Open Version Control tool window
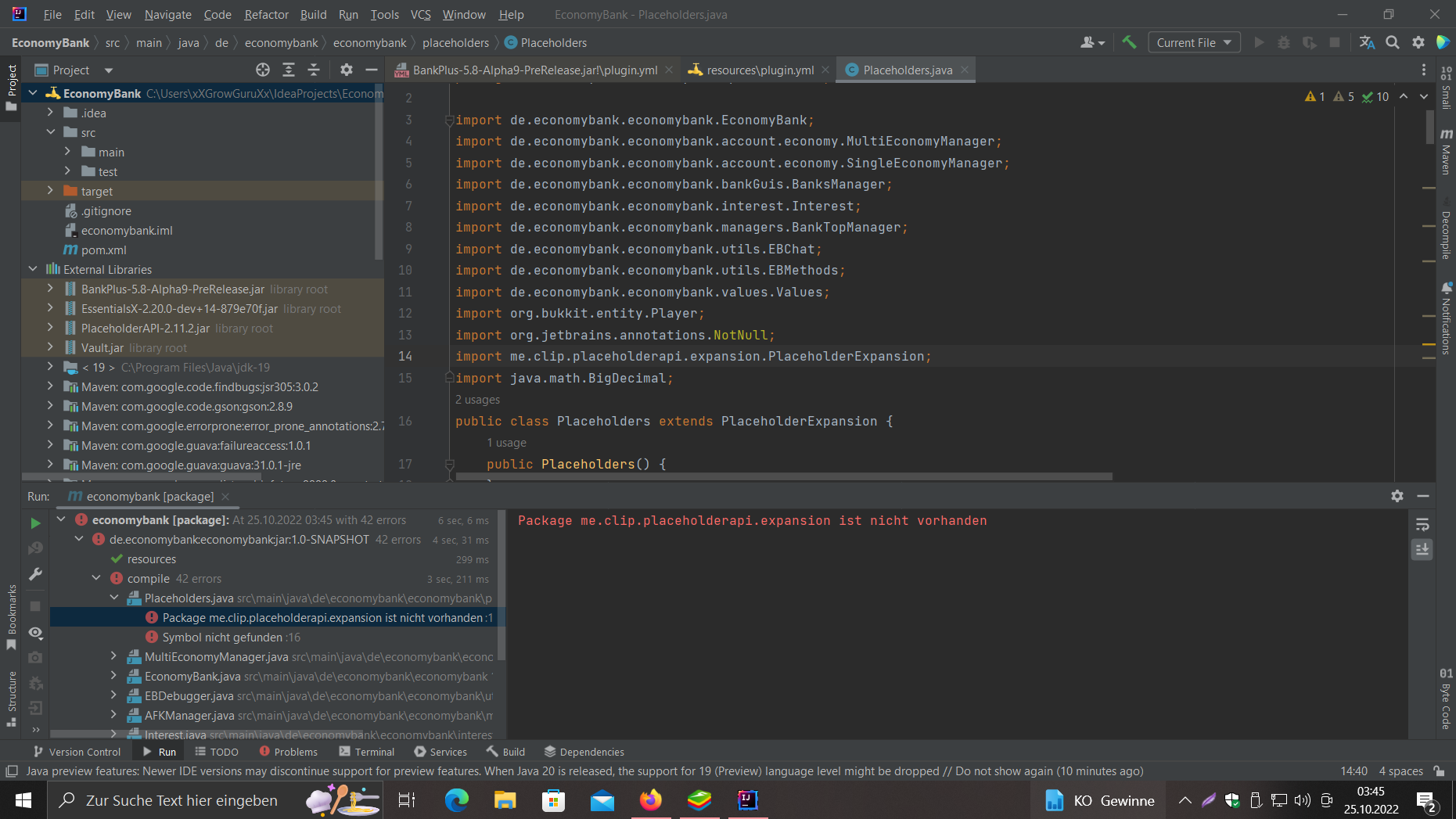Viewport: 1456px width, 819px height. click(x=77, y=751)
